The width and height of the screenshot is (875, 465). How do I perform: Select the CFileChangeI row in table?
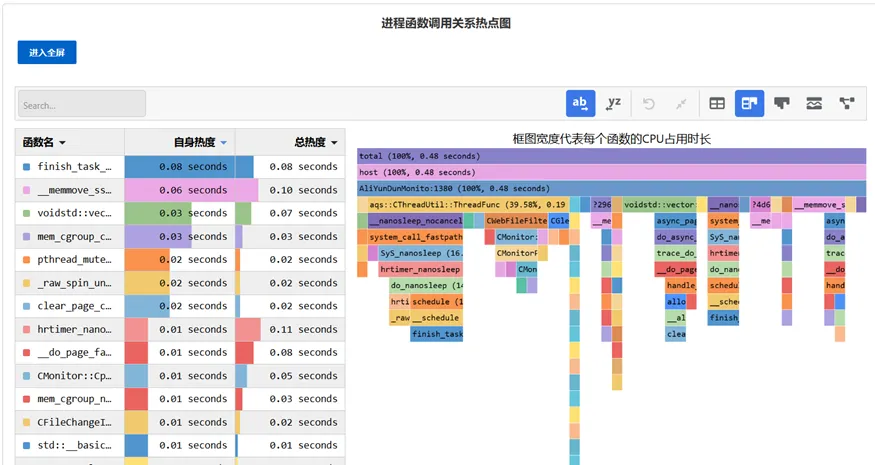pyautogui.click(x=180, y=422)
